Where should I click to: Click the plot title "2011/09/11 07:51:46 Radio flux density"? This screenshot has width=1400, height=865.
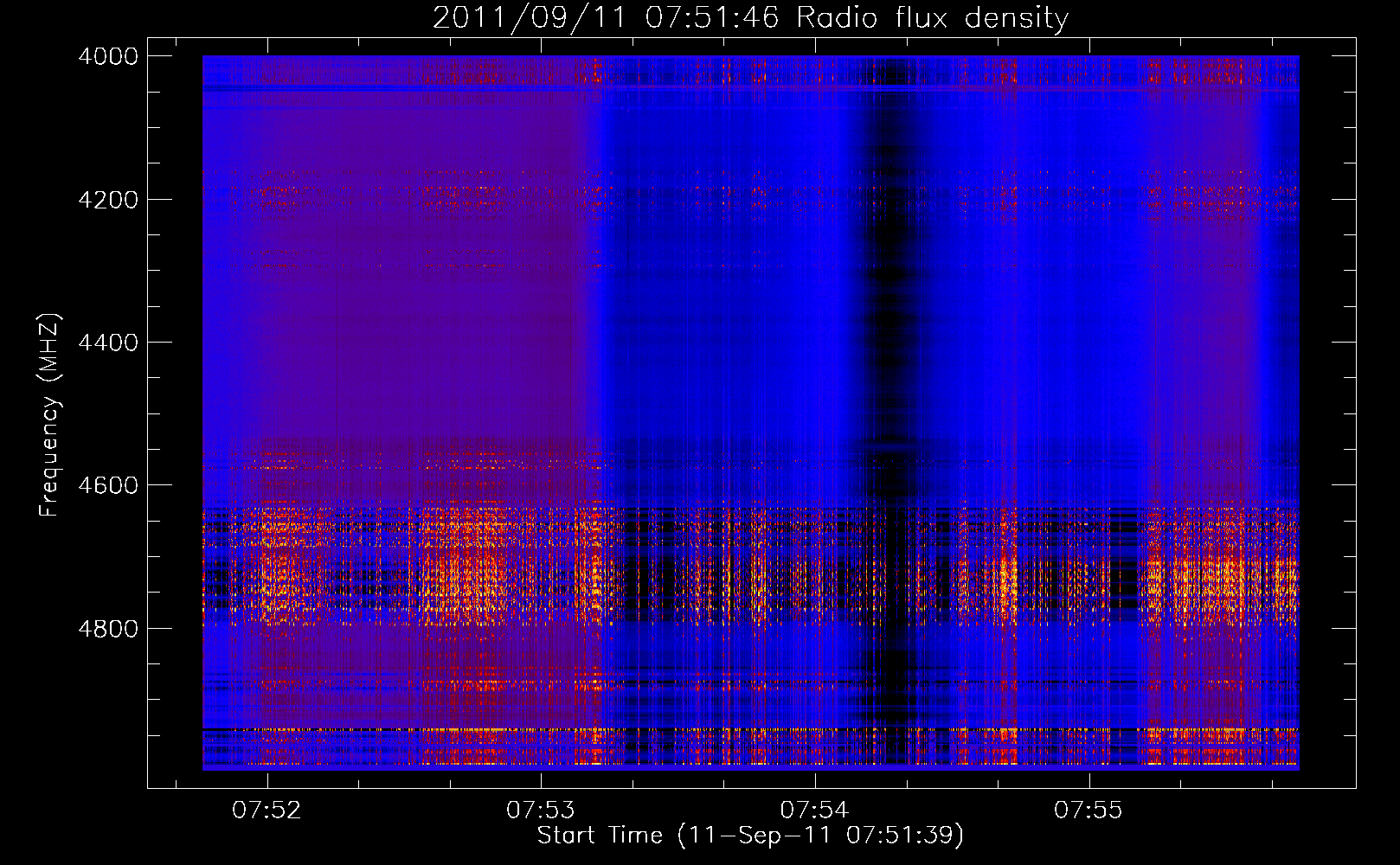coord(750,17)
